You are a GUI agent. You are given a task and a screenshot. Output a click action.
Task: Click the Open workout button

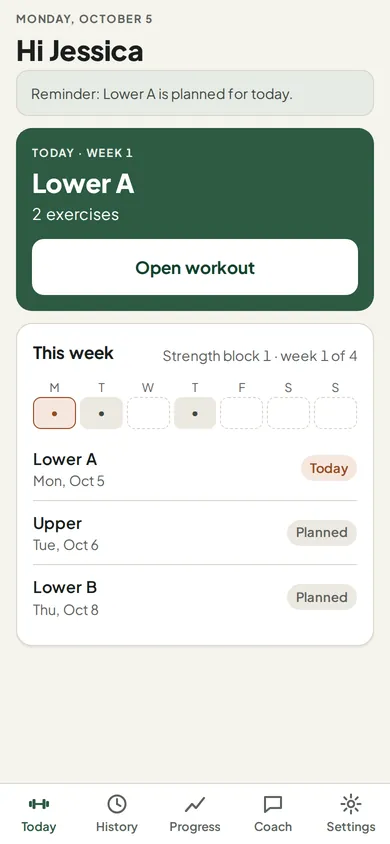click(195, 268)
